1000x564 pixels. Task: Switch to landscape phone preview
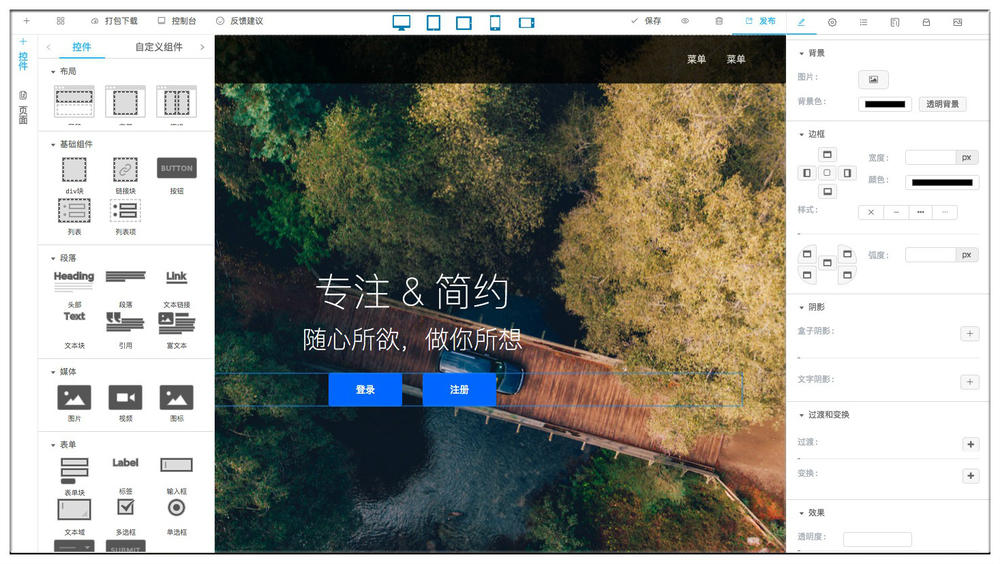pos(527,23)
